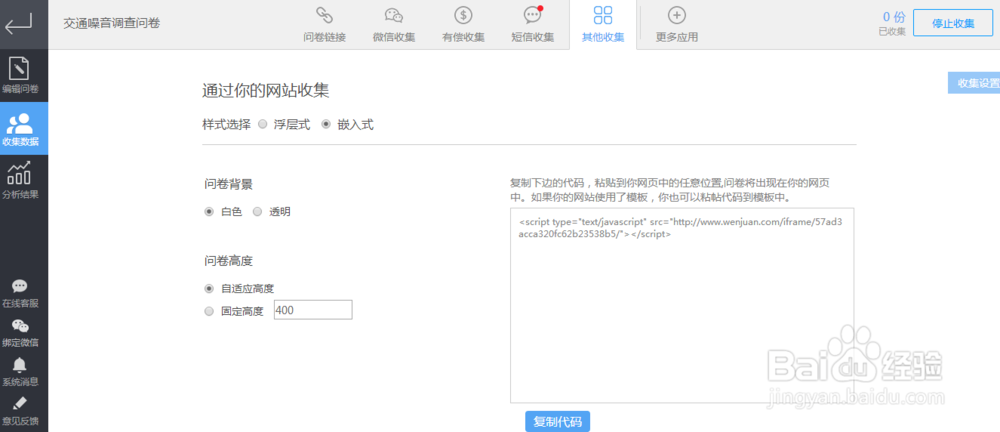1000x432 pixels.
Task: Click the 绑定微信 WeChat icon
Action: click(20, 325)
